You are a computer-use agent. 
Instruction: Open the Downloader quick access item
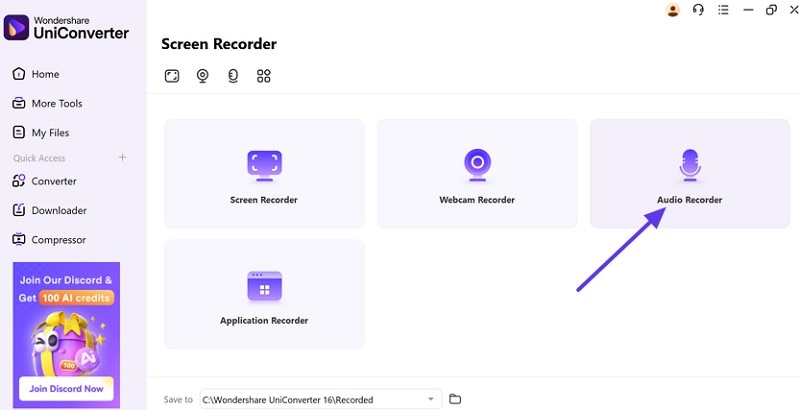click(49, 210)
